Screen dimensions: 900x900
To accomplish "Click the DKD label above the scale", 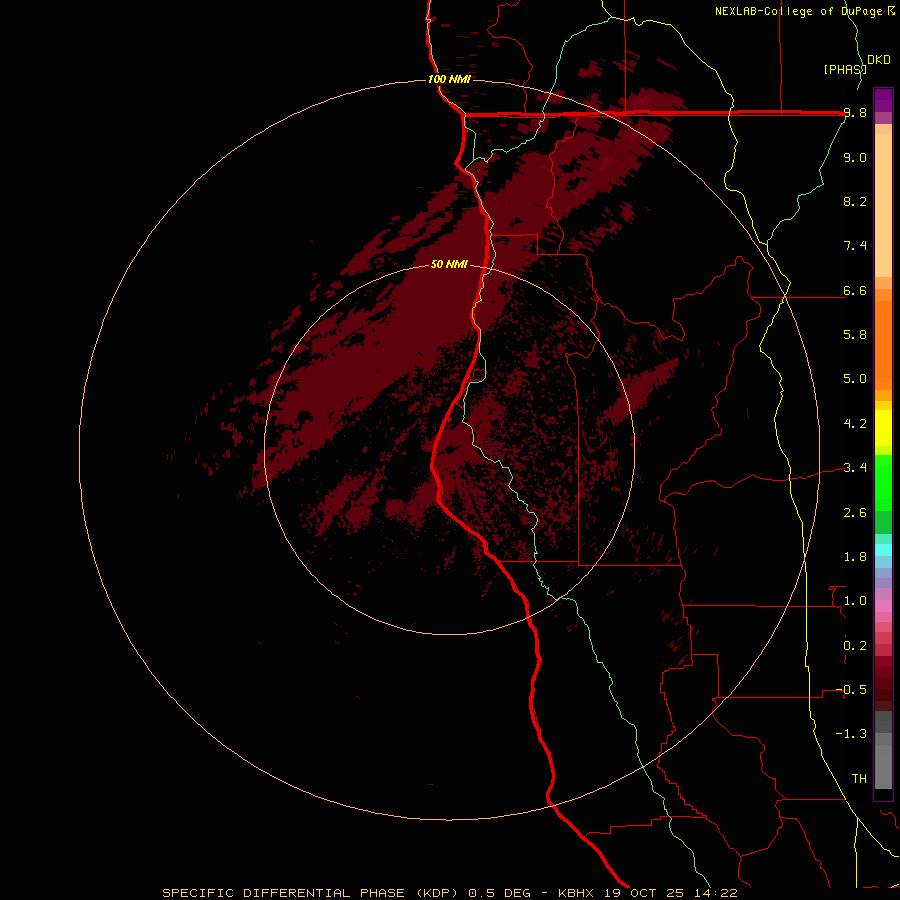I will point(879,60).
